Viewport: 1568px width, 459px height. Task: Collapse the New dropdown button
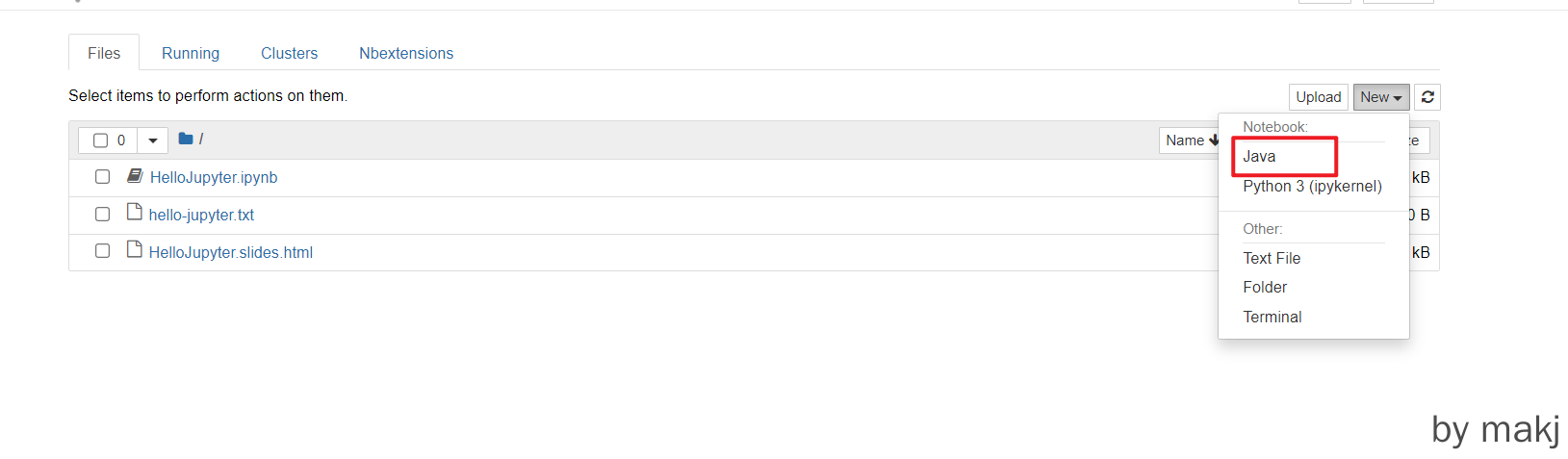pos(1380,97)
